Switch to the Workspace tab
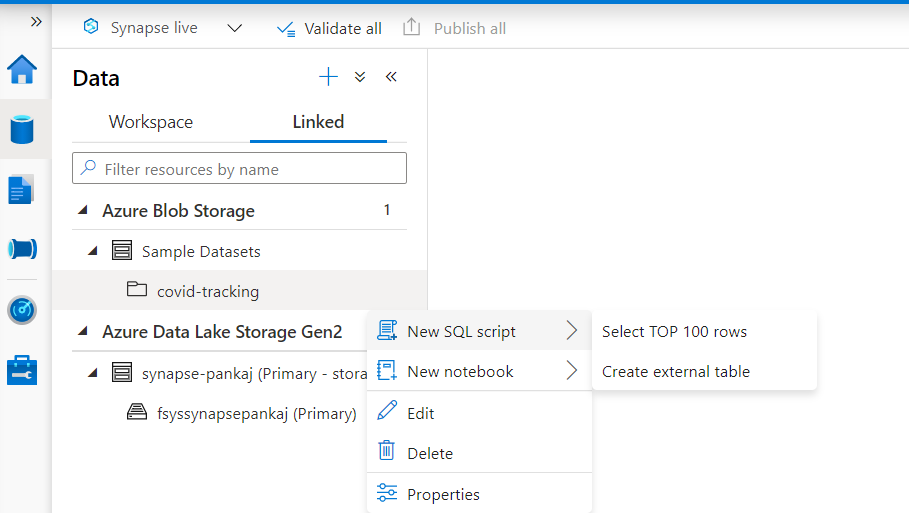The width and height of the screenshot is (909, 513). click(151, 122)
